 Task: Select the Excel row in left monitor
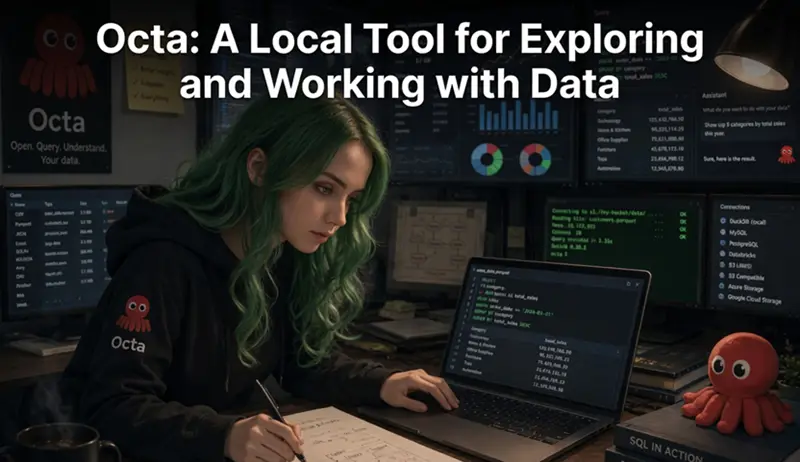[61, 243]
